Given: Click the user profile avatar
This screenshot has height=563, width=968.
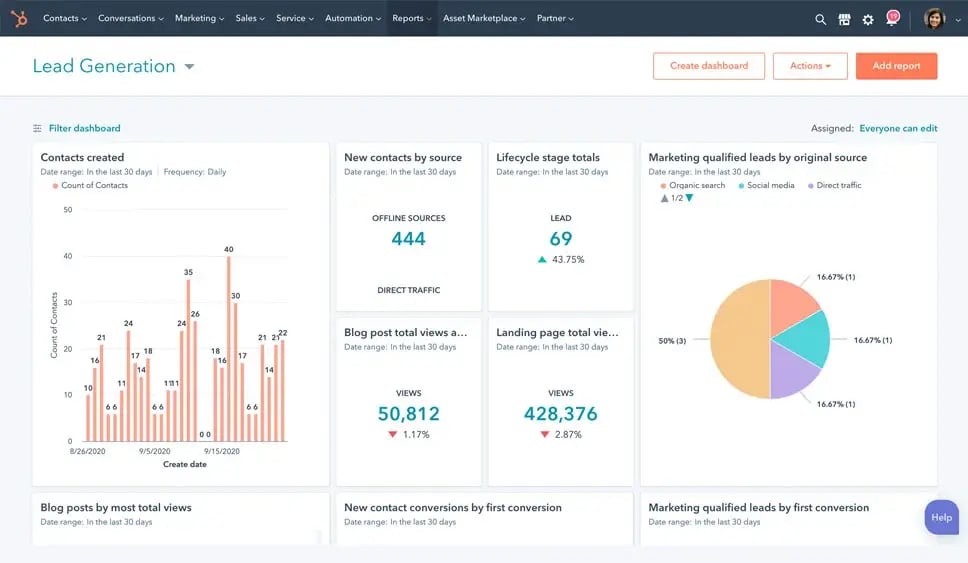Looking at the screenshot, I should click(x=935, y=19).
